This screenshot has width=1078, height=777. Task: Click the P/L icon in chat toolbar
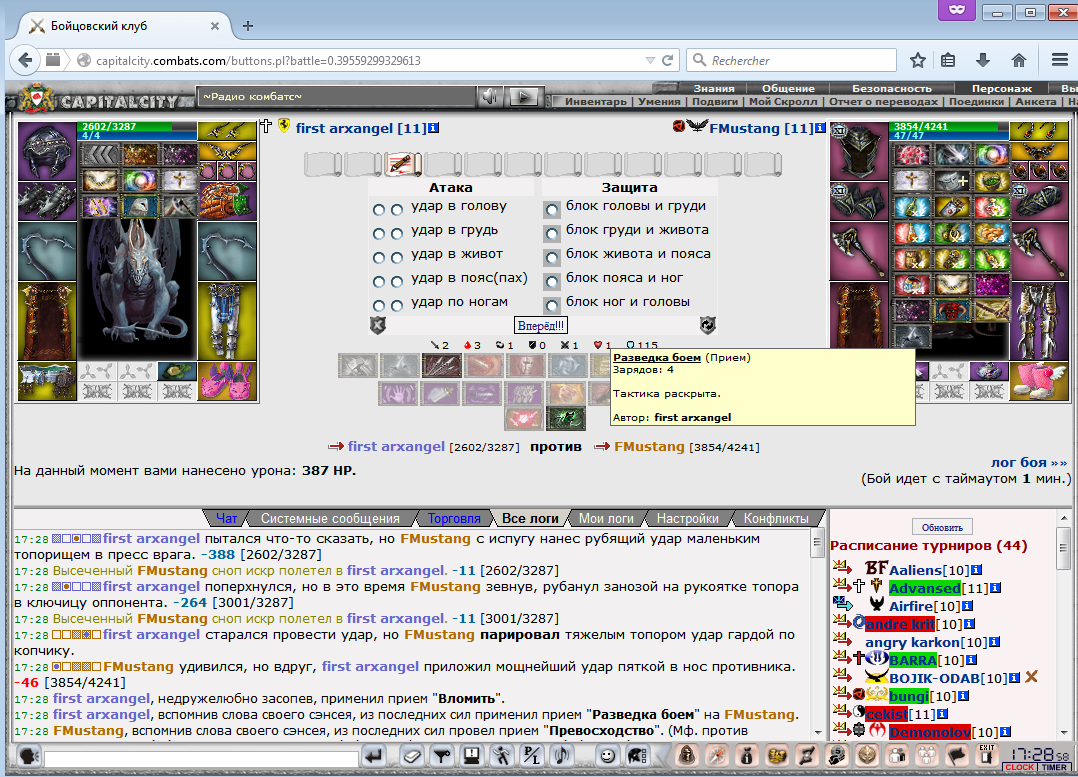tap(531, 756)
